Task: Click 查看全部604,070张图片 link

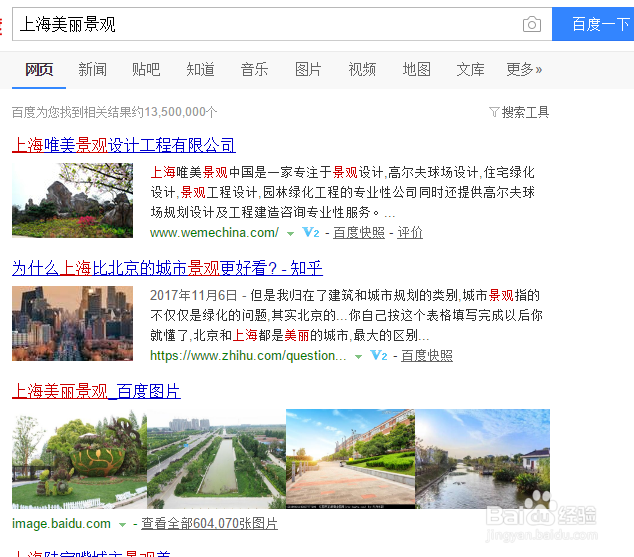Action: [209, 523]
